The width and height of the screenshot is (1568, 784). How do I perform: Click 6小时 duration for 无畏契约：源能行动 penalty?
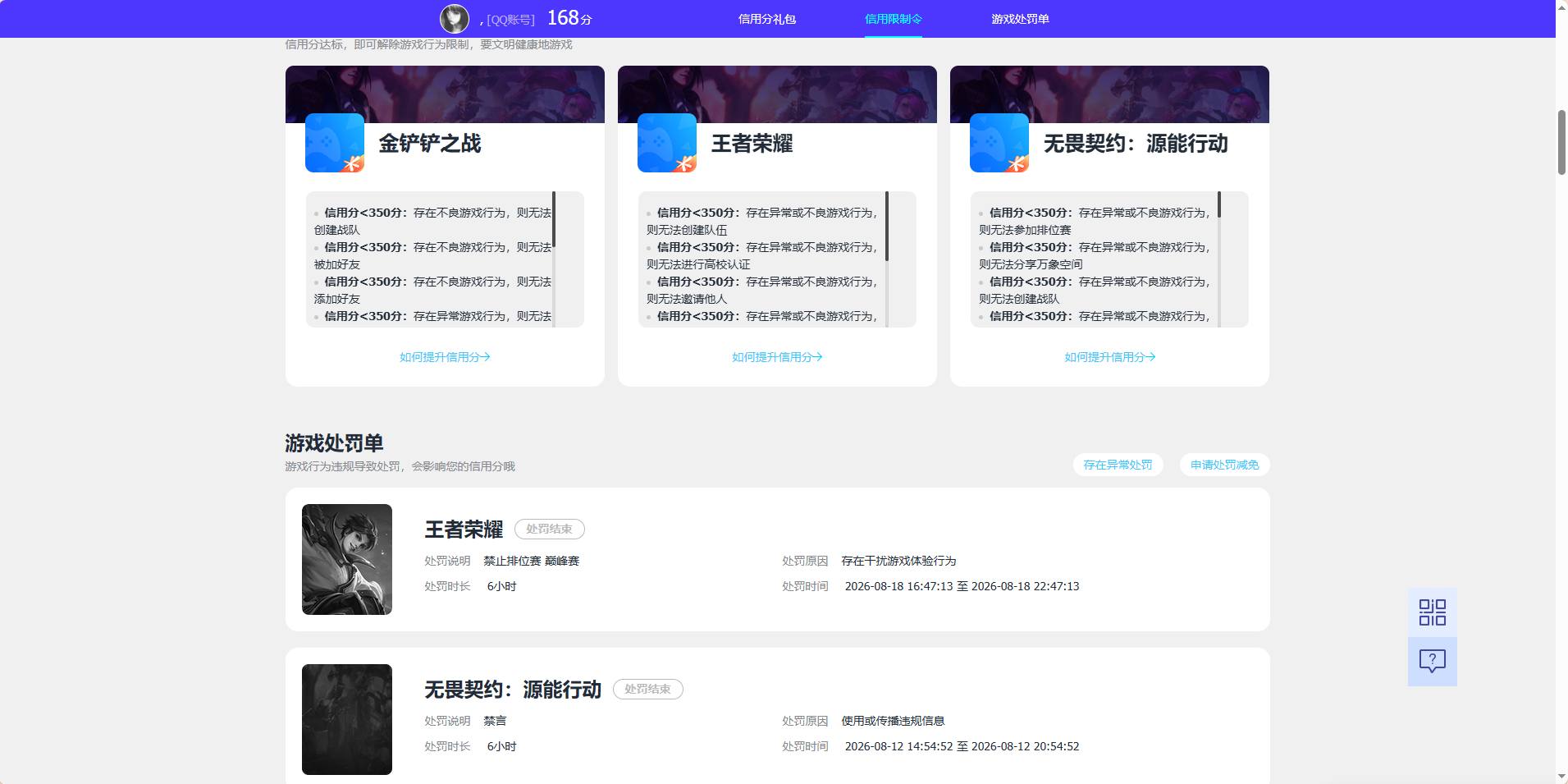point(501,746)
